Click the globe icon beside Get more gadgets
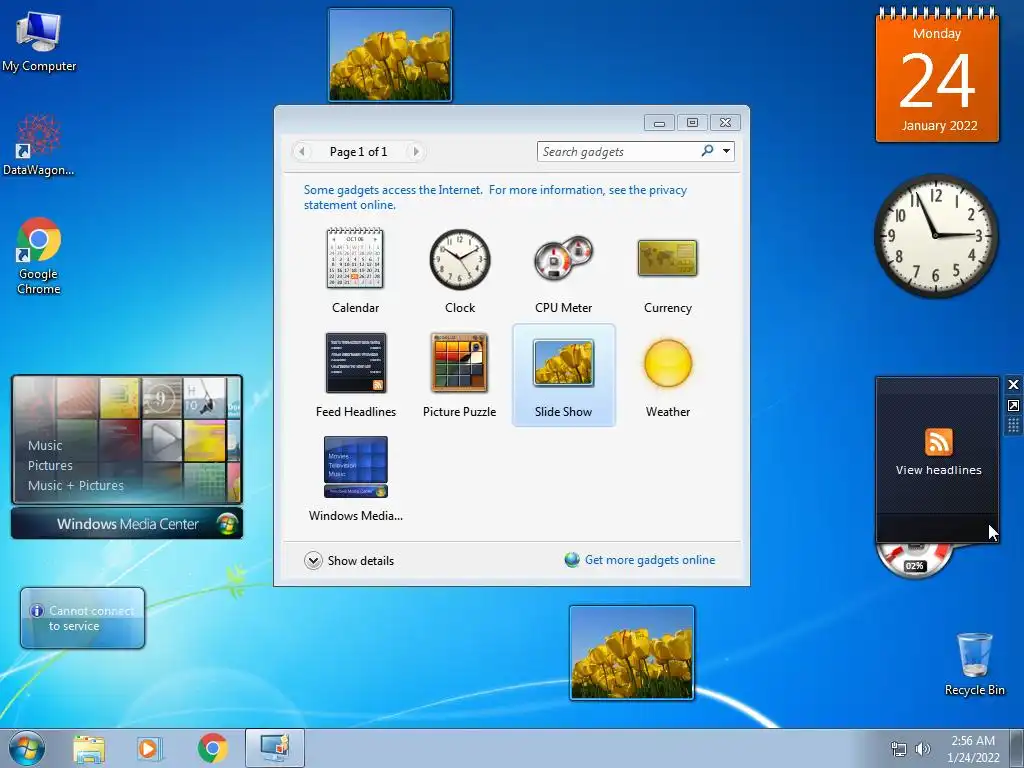The width and height of the screenshot is (1024, 768). click(x=572, y=560)
